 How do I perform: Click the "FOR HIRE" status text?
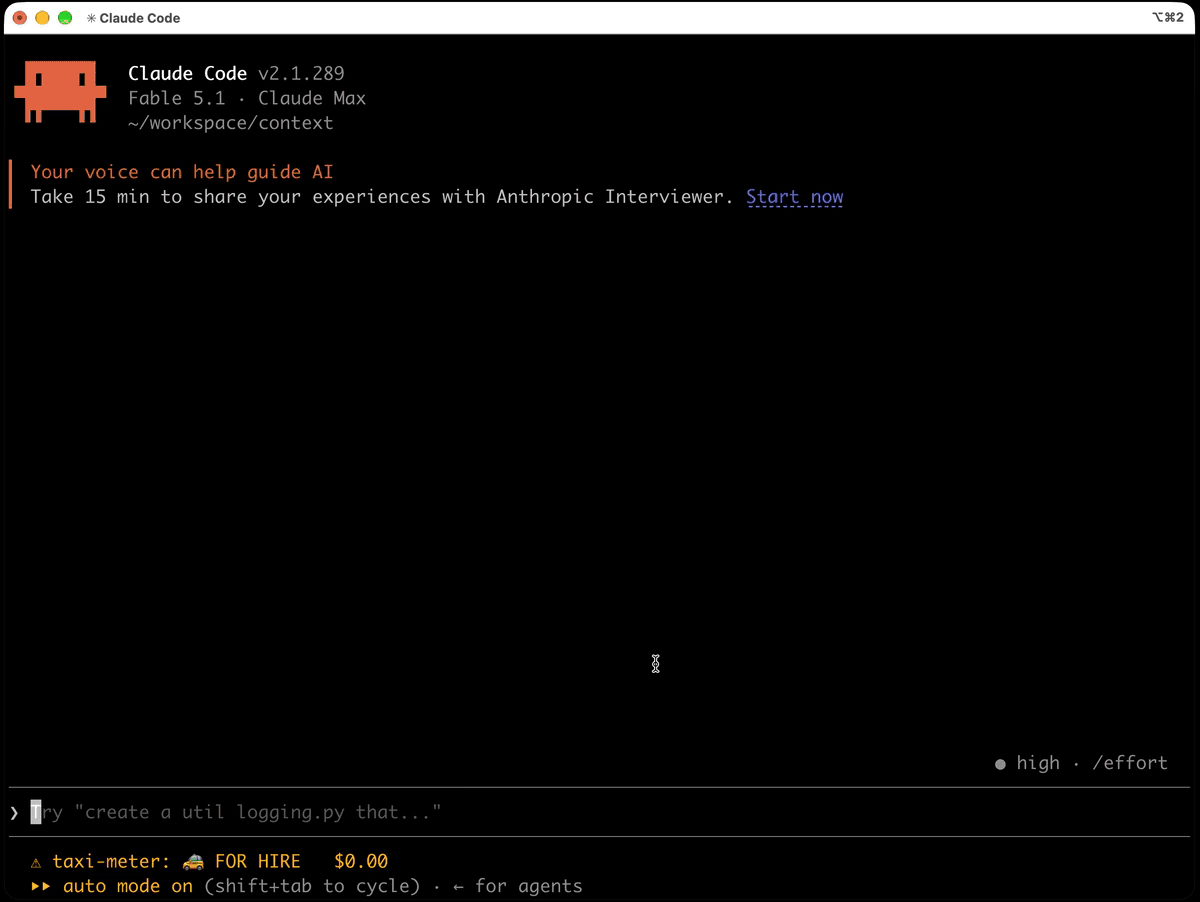(257, 861)
